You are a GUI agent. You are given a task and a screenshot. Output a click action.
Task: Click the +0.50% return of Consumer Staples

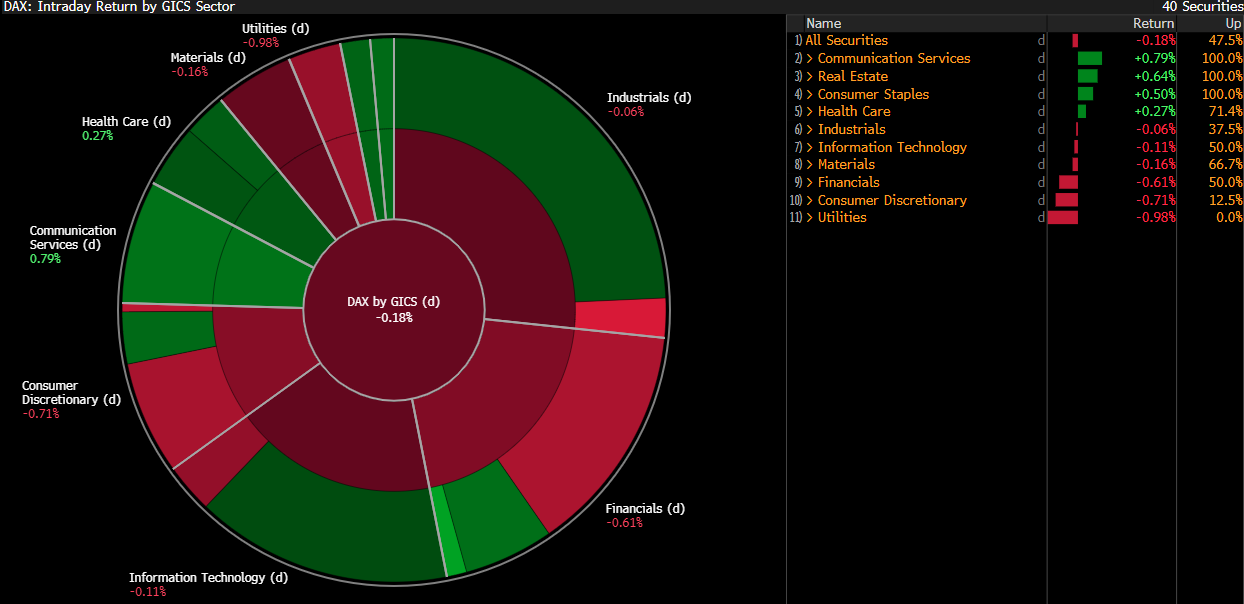(x=1154, y=94)
